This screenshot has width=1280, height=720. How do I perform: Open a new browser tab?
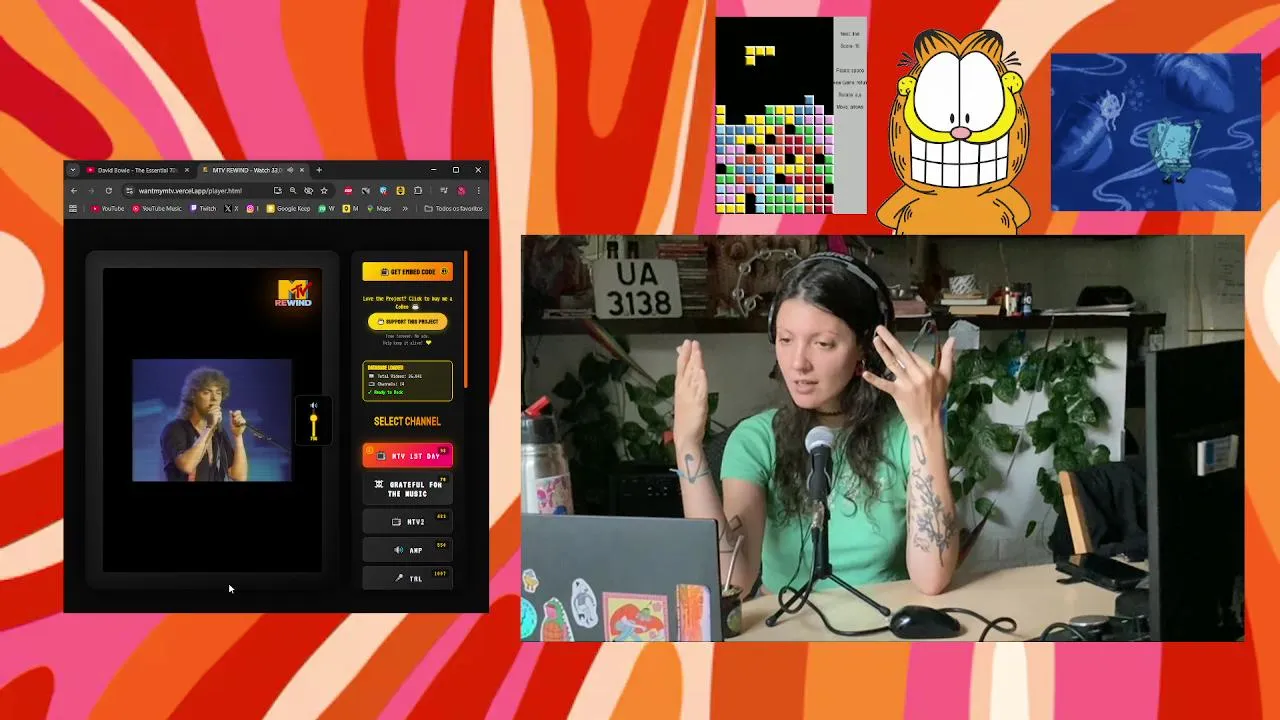(319, 170)
